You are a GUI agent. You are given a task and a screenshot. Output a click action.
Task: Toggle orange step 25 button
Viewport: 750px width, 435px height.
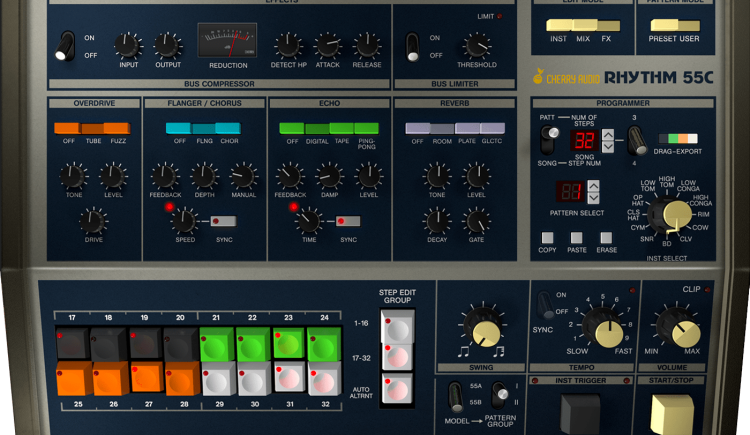[74, 379]
